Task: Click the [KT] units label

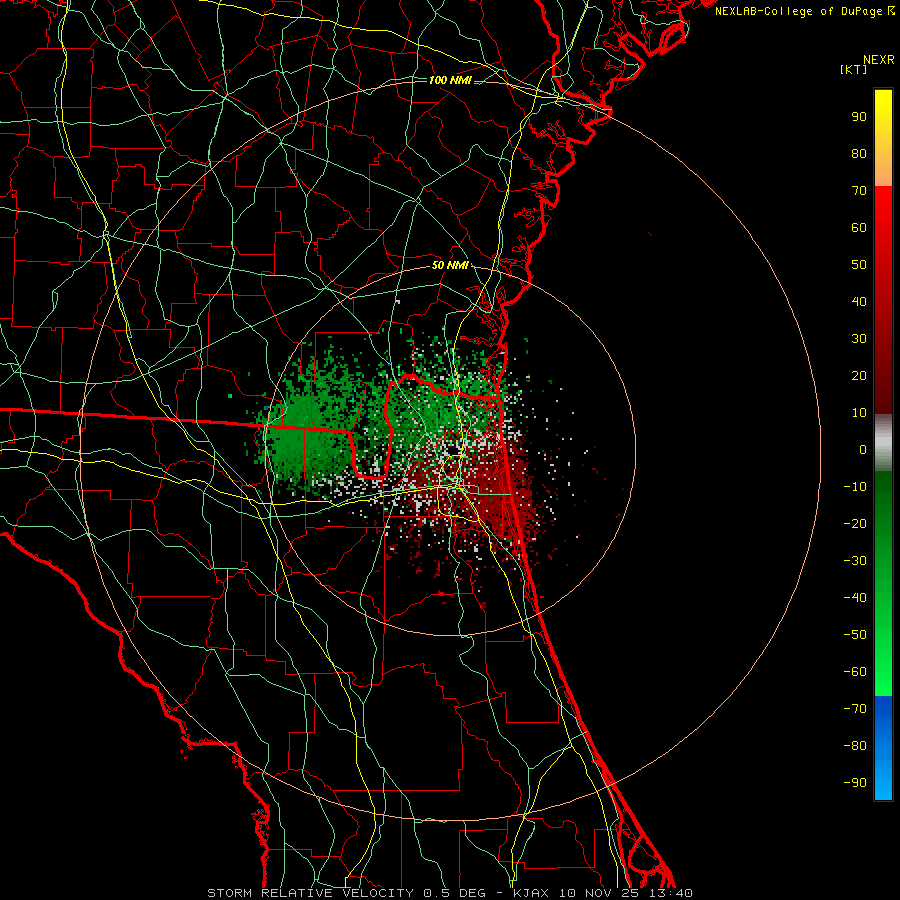Action: [x=854, y=69]
